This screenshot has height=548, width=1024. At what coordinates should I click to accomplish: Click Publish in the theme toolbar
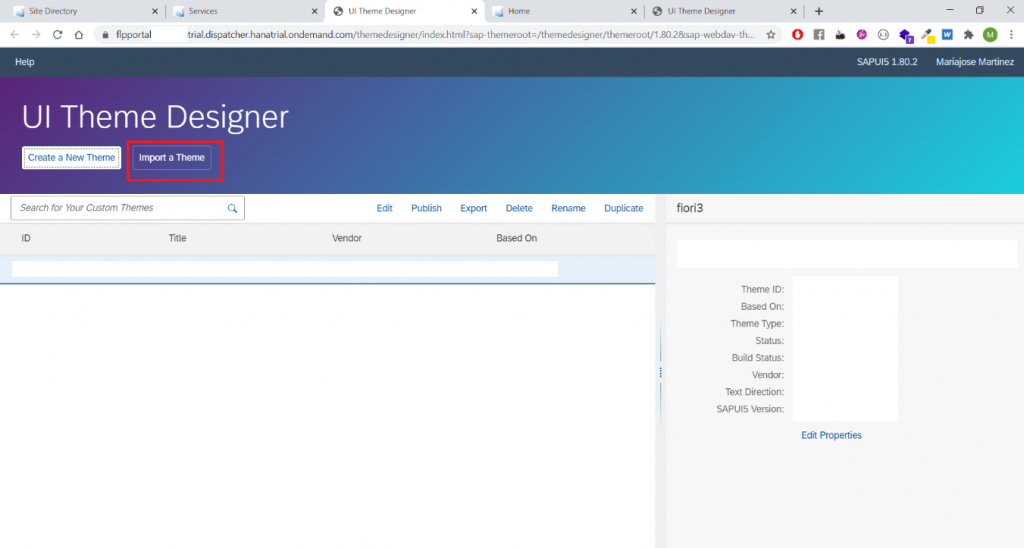[x=426, y=208]
